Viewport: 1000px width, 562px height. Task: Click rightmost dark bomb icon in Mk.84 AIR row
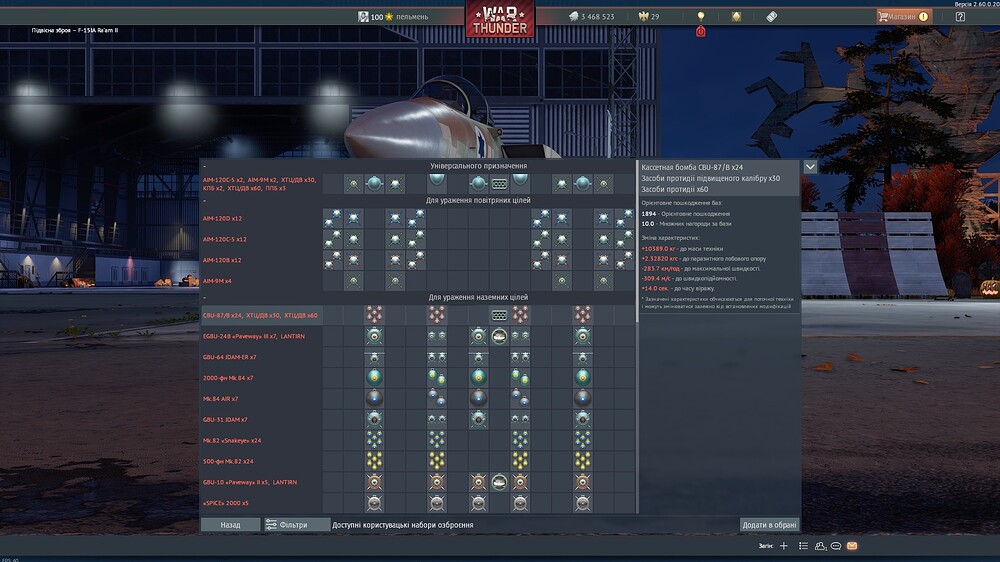pyautogui.click(x=582, y=399)
